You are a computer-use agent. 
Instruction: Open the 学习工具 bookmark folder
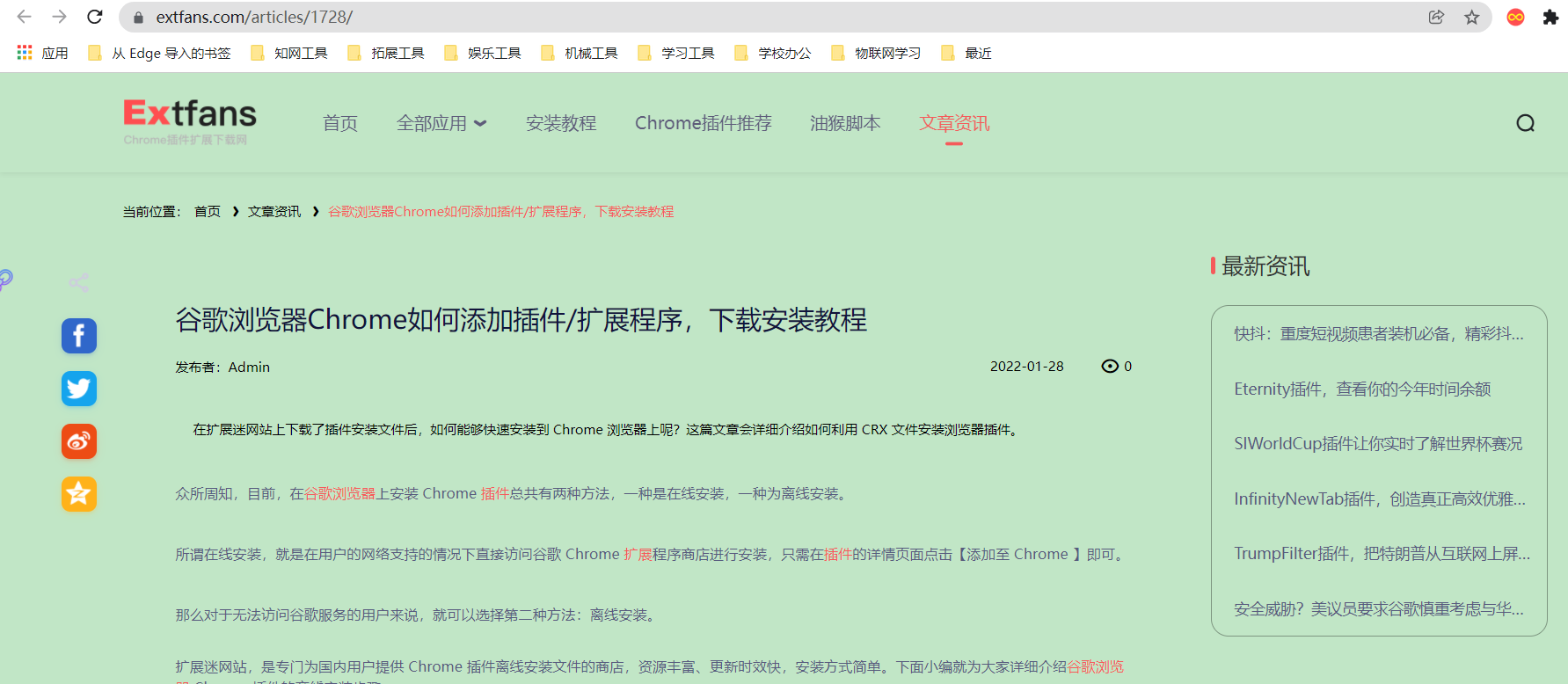676,53
